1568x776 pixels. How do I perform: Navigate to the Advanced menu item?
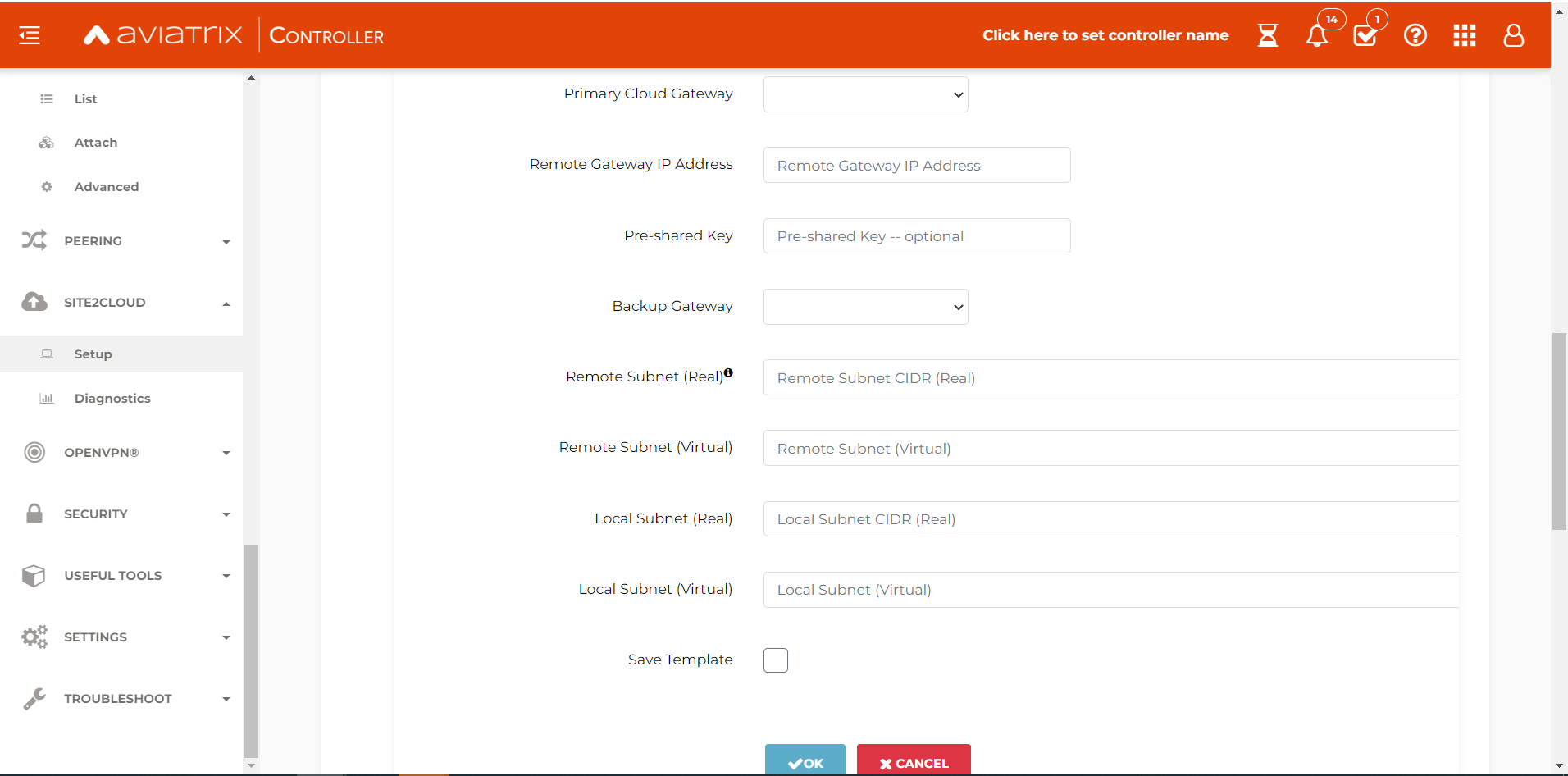(106, 186)
